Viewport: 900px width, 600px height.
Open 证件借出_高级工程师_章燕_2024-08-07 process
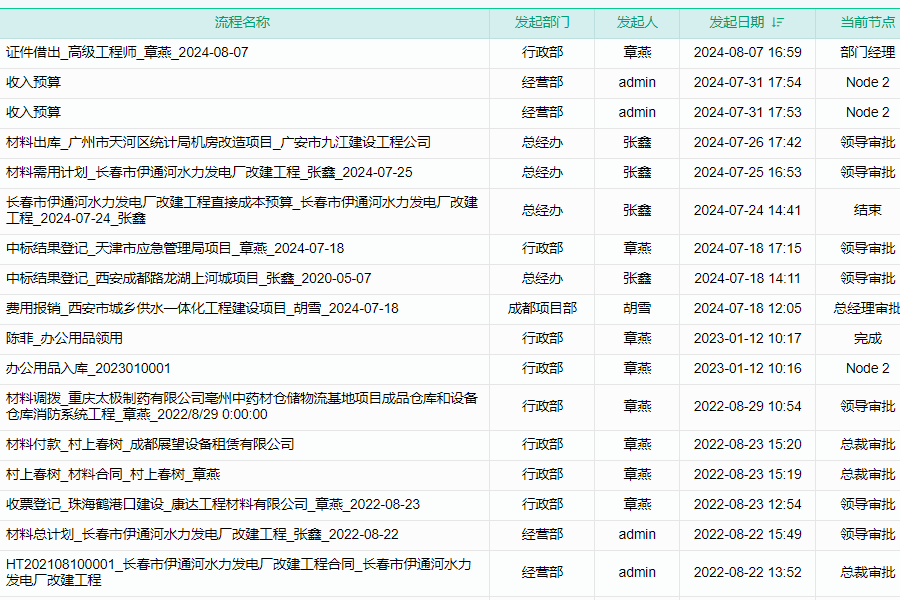127,52
